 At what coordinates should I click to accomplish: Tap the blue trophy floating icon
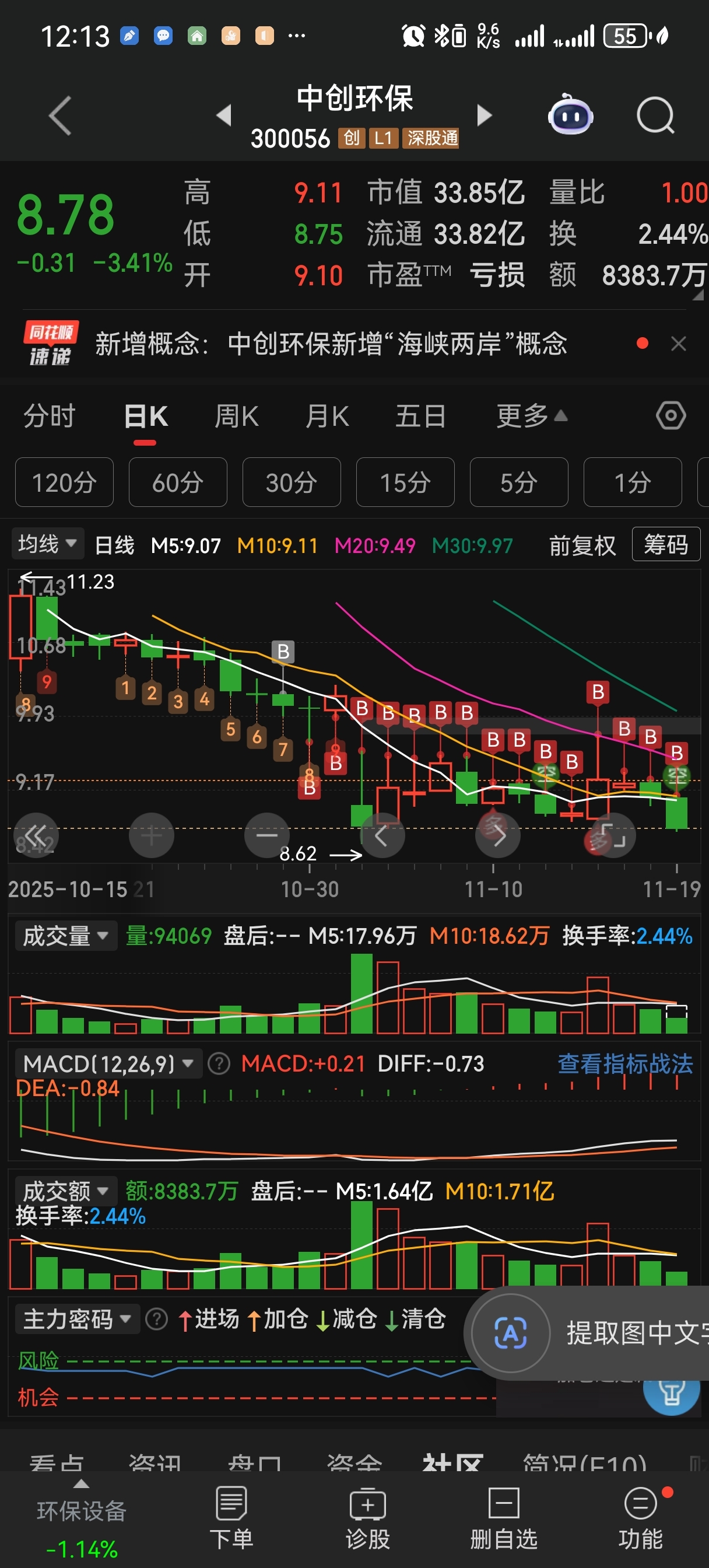[671, 1394]
